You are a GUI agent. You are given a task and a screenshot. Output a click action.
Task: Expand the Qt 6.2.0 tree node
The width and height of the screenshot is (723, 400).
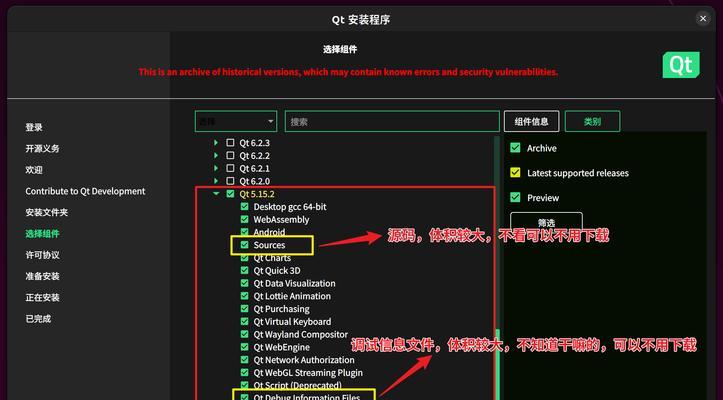coord(216,181)
